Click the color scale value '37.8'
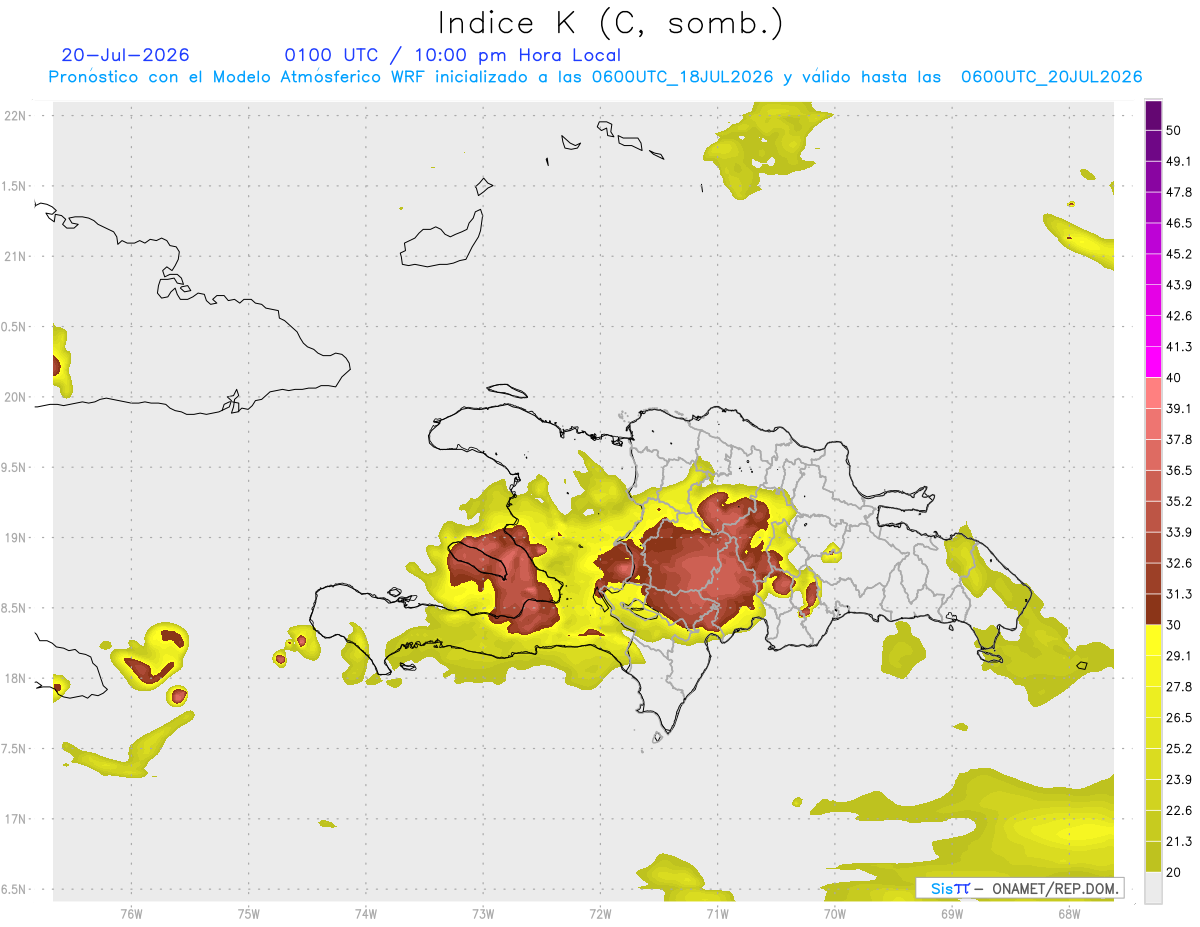 click(x=1179, y=440)
